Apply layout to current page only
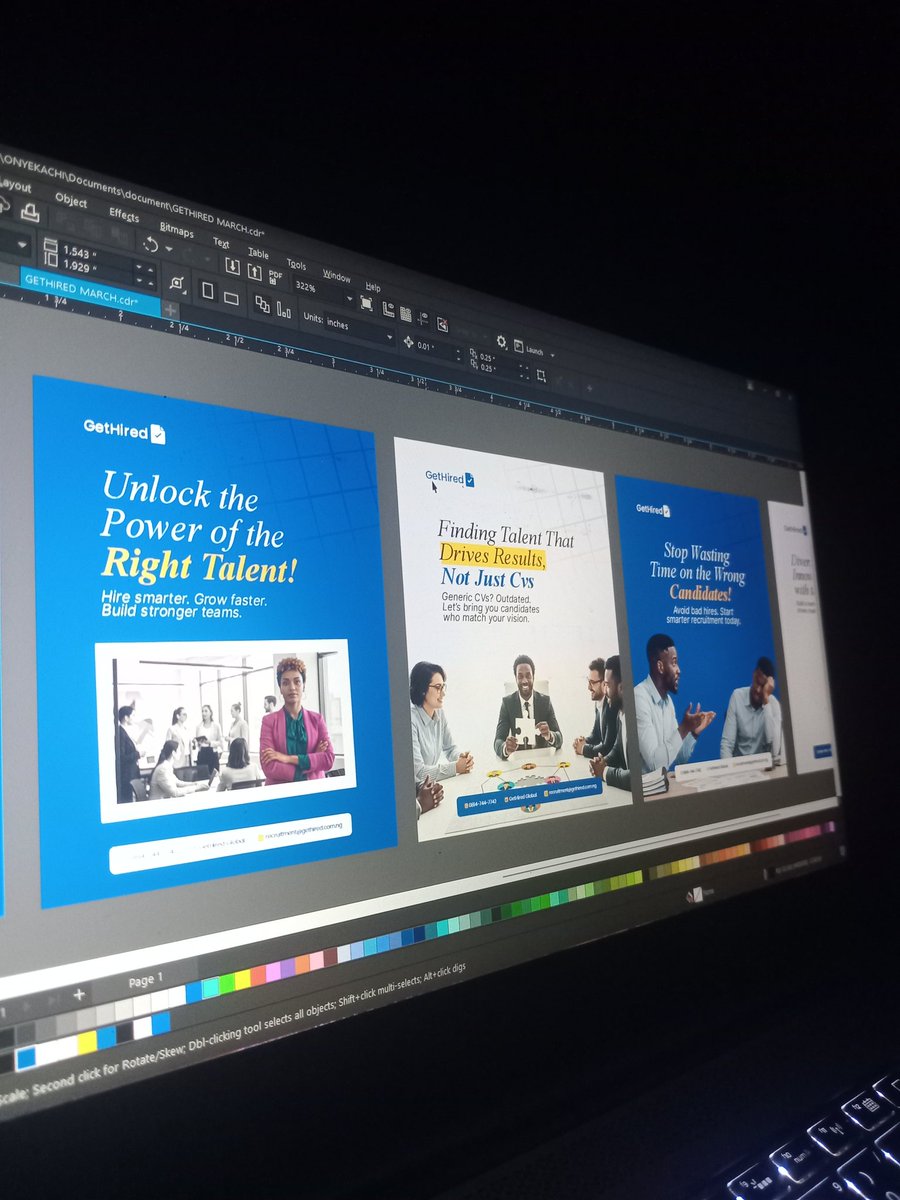 [x=284, y=310]
